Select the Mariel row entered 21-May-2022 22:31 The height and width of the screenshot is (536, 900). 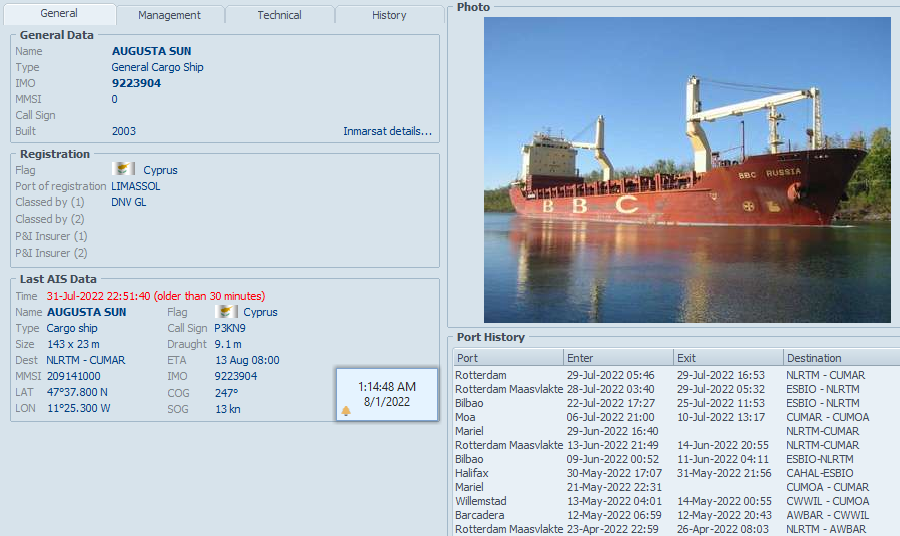pos(677,487)
